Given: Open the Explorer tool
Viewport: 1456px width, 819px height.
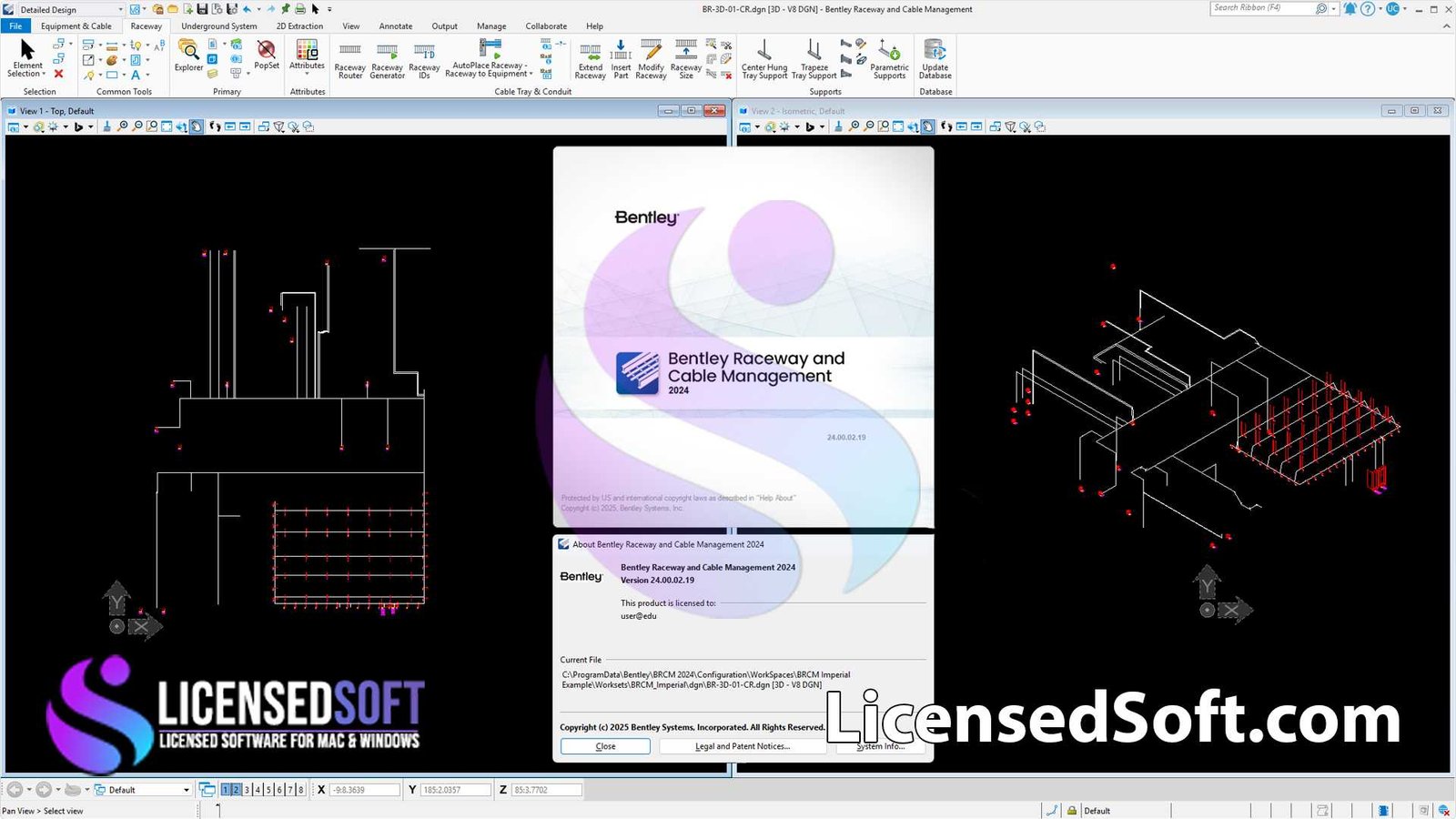Looking at the screenshot, I should click(x=188, y=56).
